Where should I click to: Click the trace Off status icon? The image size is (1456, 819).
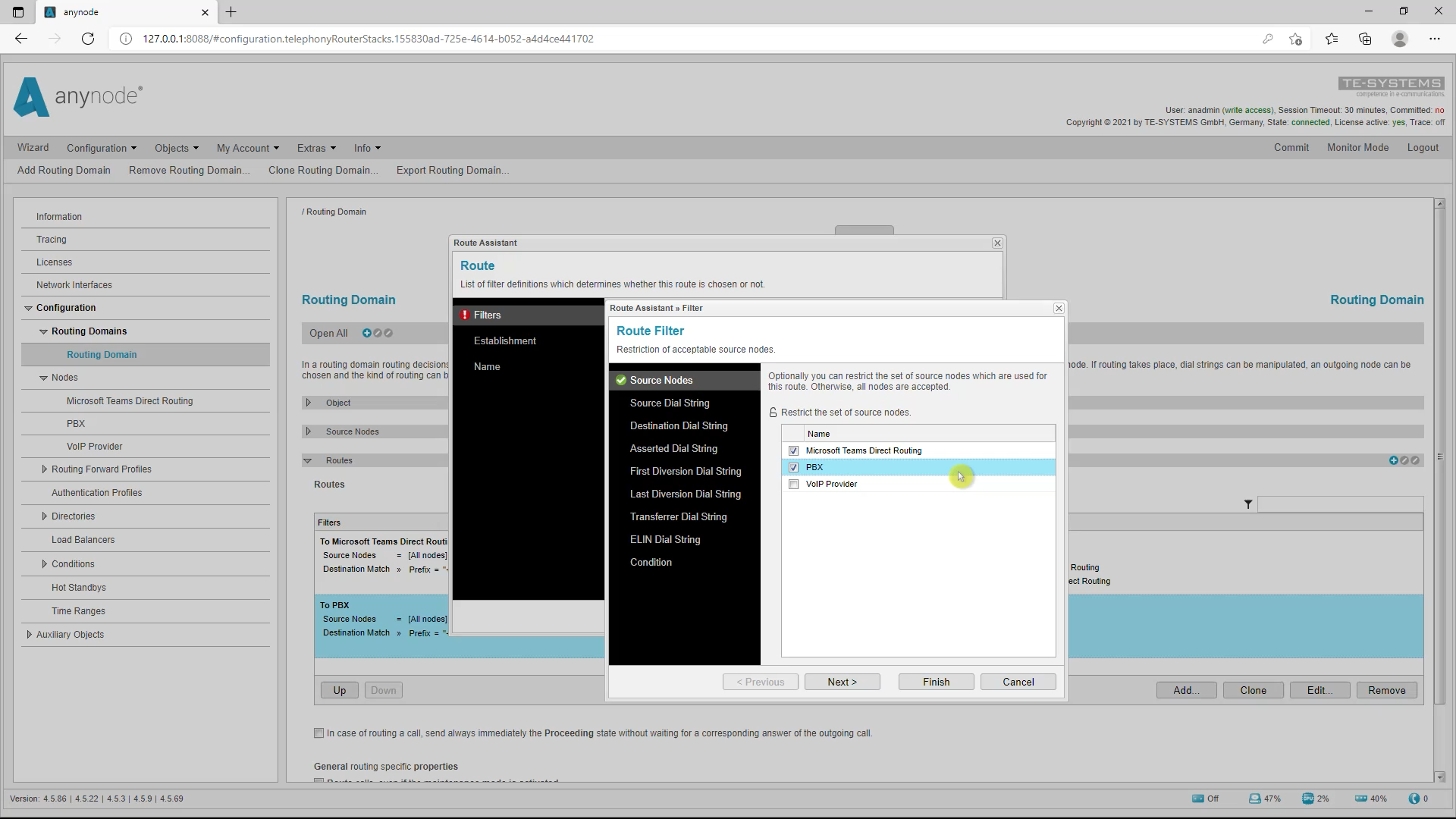pos(1198,799)
